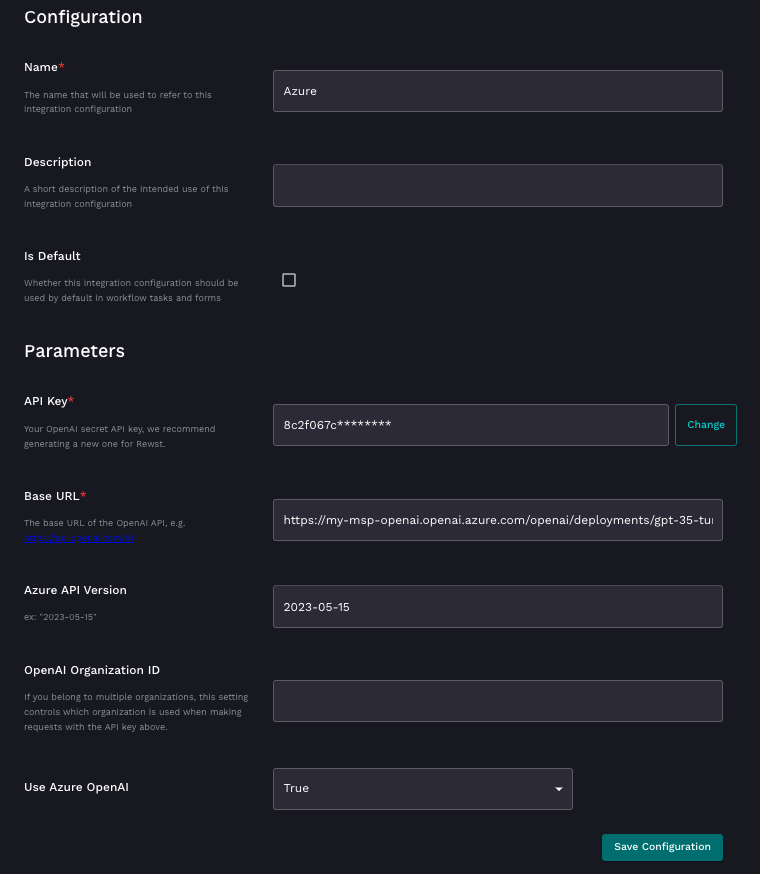
Task: Click the Name field containing Azure
Action: 497,91
